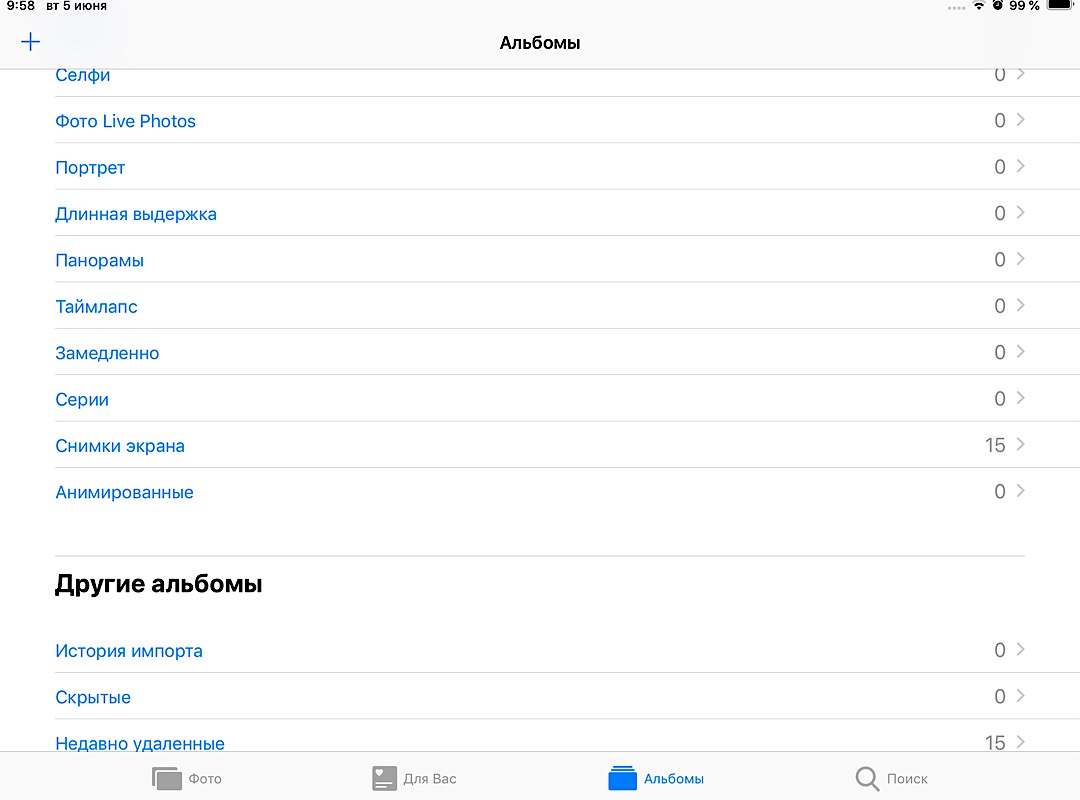The height and width of the screenshot is (800, 1080).
Task: Open Недавно удаленные album
Action: click(x=140, y=743)
